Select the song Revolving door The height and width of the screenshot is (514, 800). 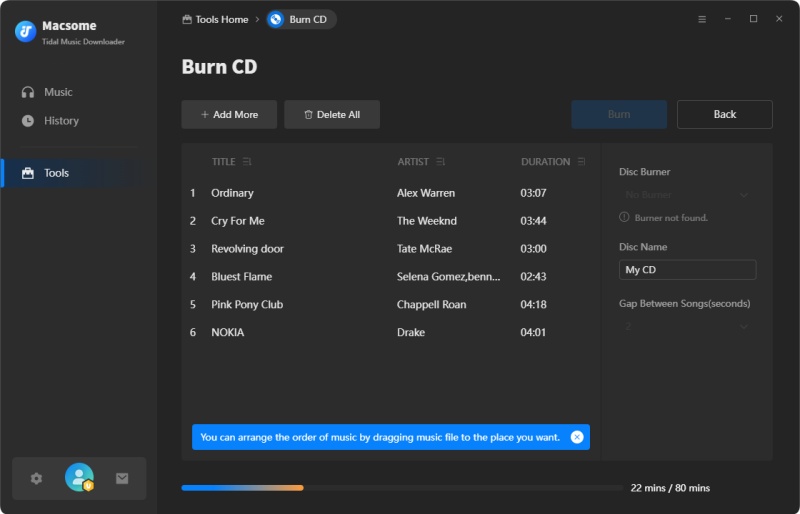(x=247, y=249)
